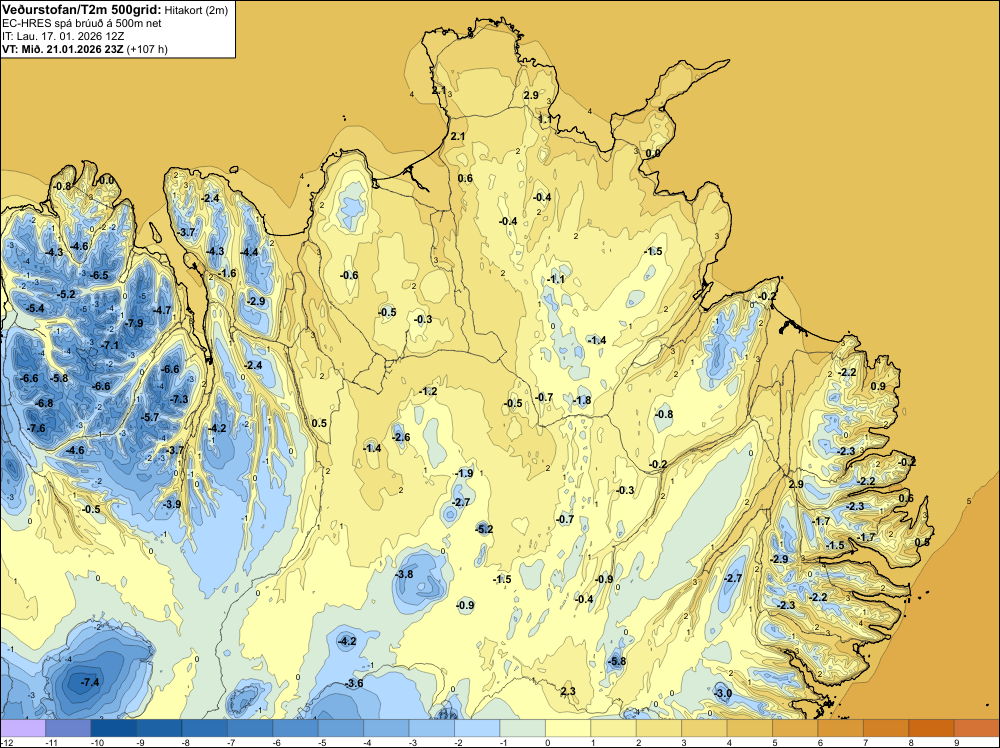Click the -2.6 temperature value

[401, 437]
